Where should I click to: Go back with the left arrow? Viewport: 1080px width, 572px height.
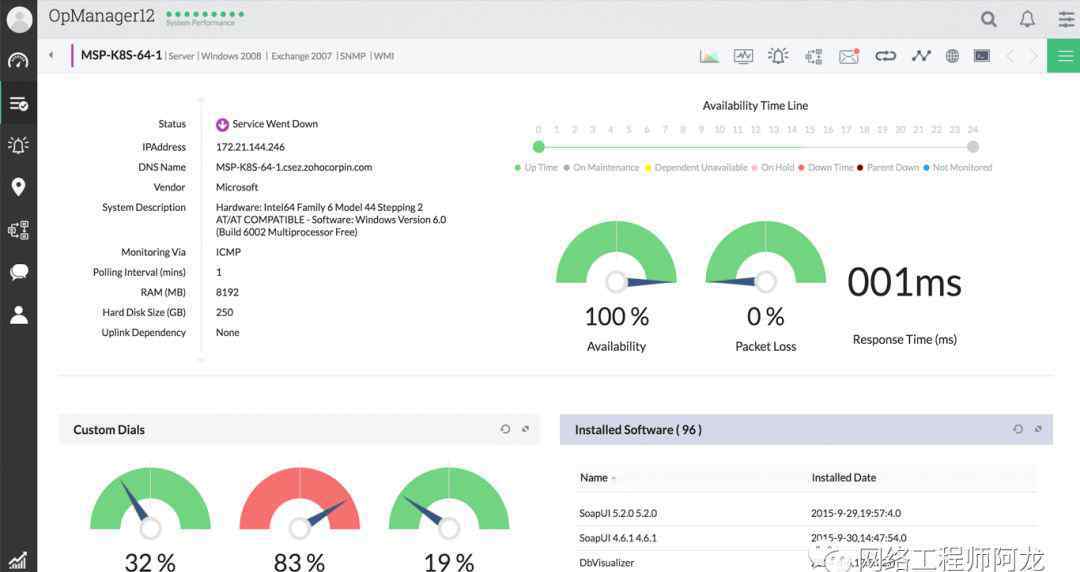tap(51, 55)
